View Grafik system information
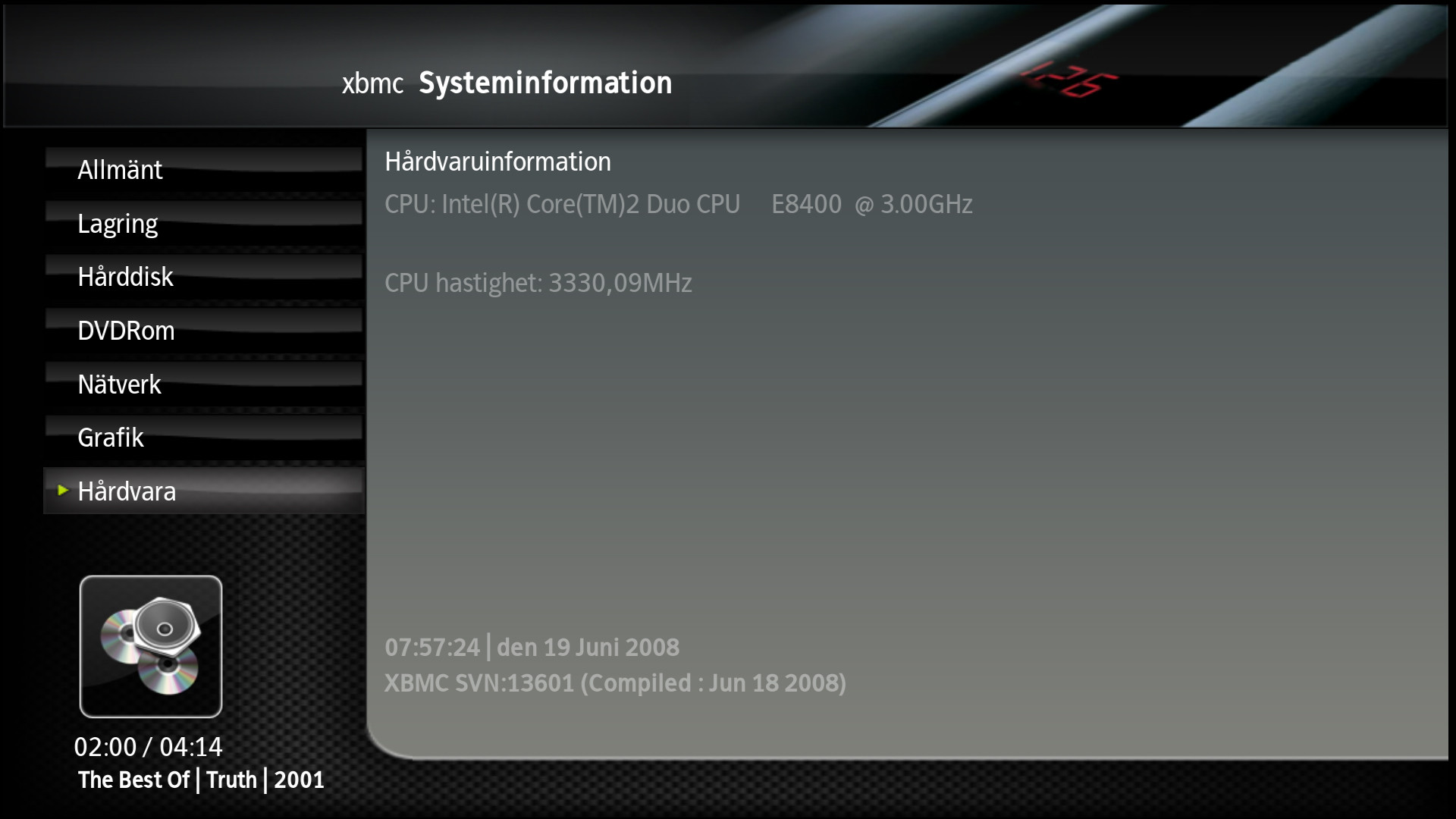 pyautogui.click(x=204, y=438)
